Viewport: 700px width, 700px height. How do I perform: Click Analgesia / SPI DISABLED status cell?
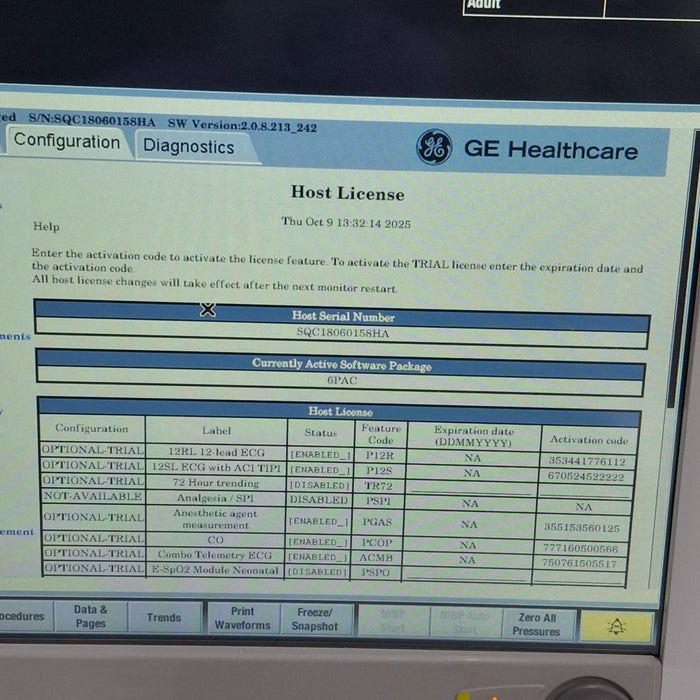tap(319, 500)
